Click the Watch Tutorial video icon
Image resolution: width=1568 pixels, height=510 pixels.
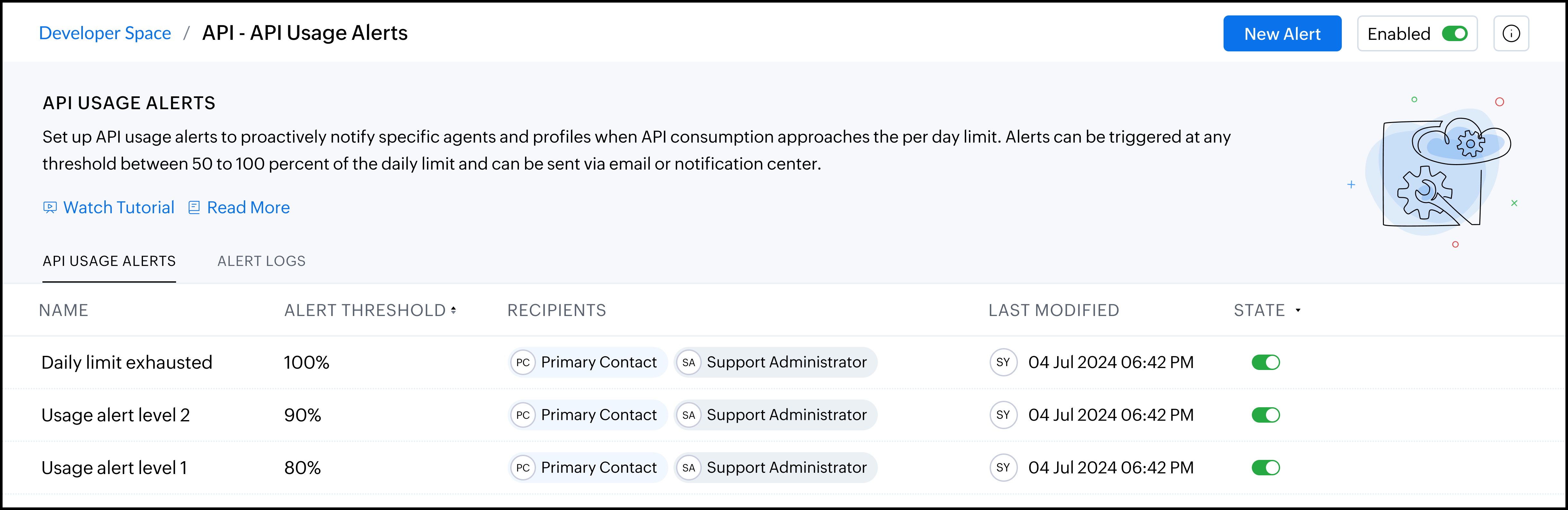point(50,207)
